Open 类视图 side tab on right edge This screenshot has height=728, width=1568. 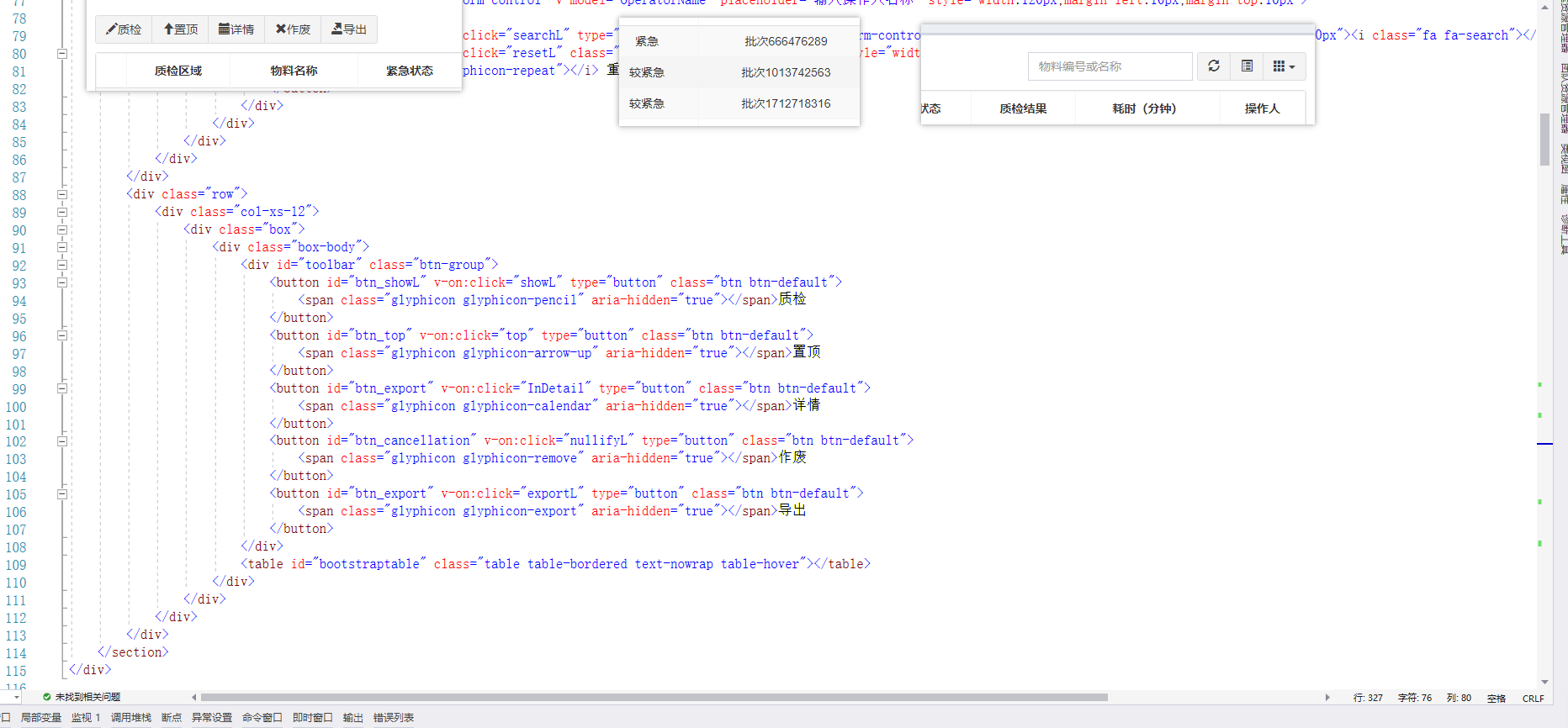(x=1564, y=159)
